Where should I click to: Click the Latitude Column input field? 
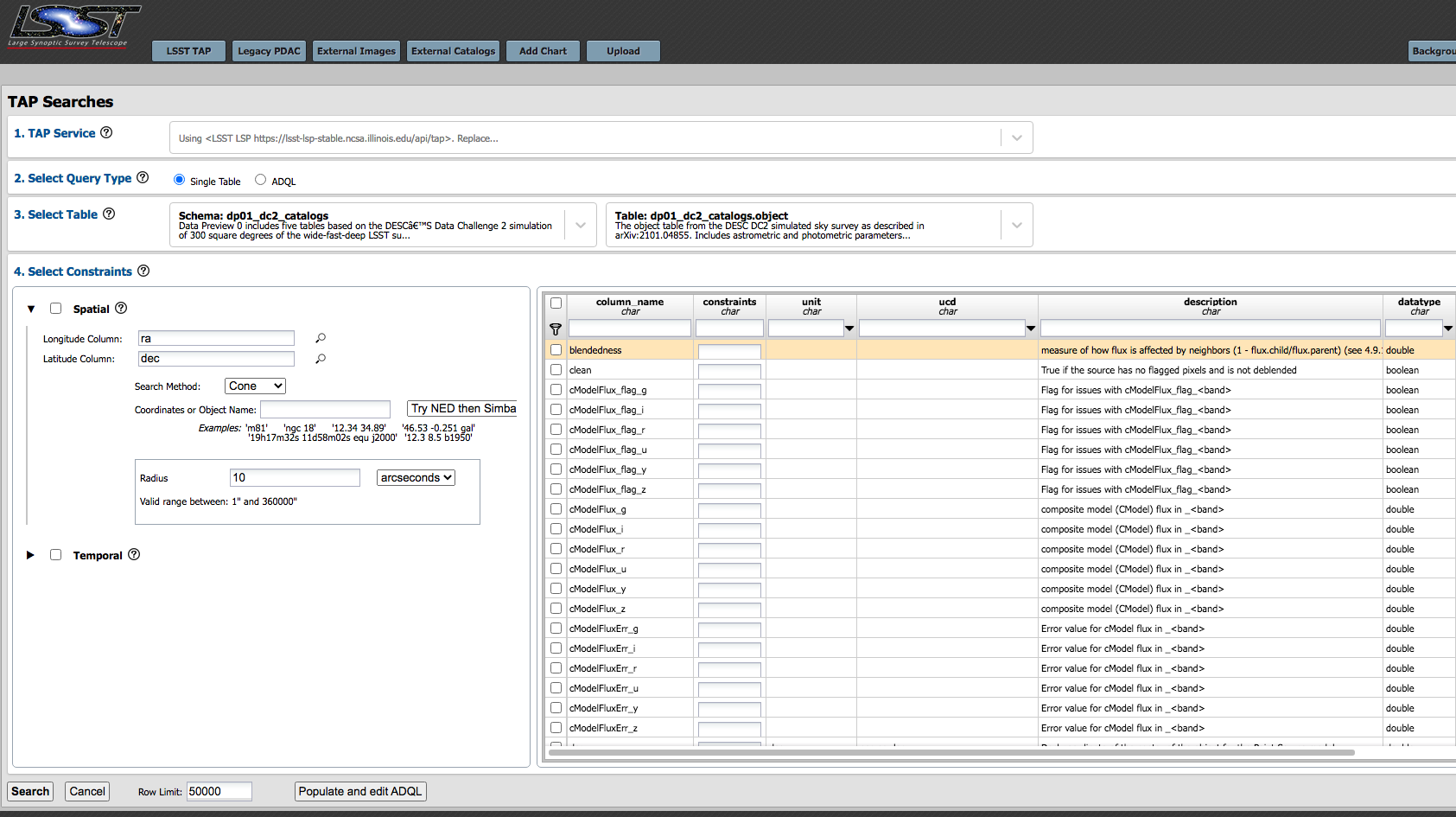tap(216, 358)
